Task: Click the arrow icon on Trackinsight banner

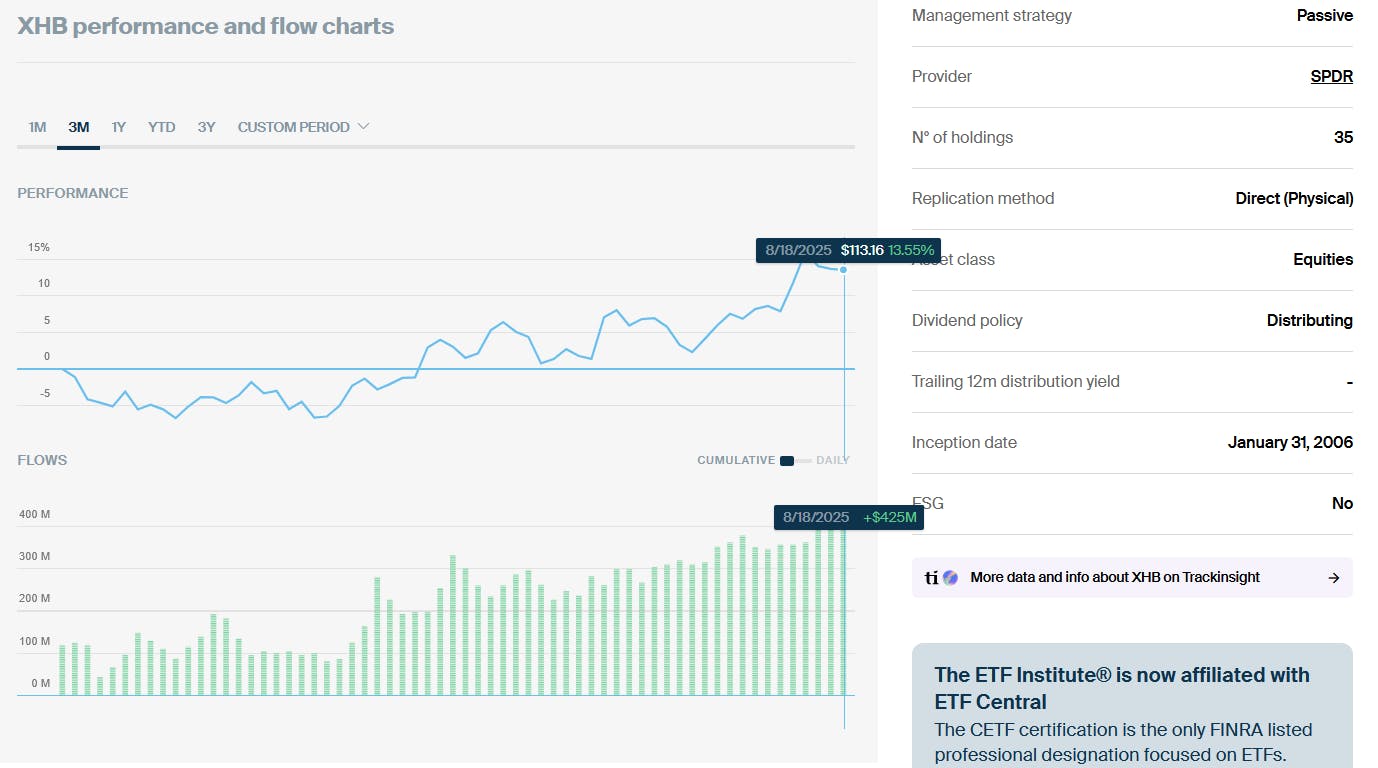Action: 1333,577
